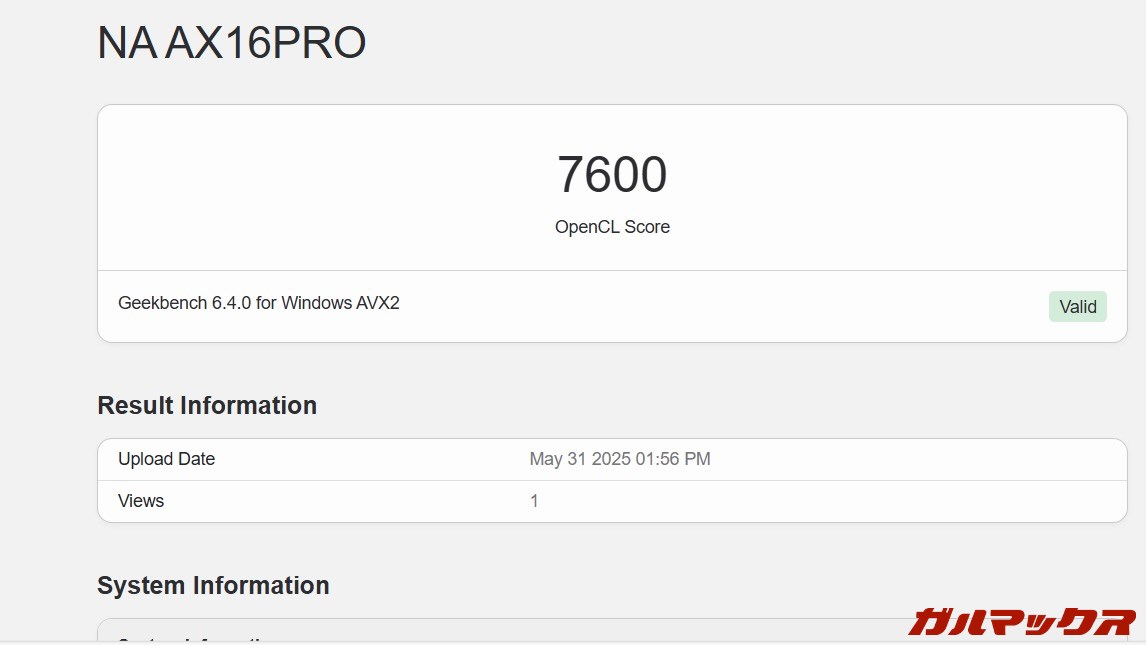
Task: Click the Views row label
Action: click(140, 501)
